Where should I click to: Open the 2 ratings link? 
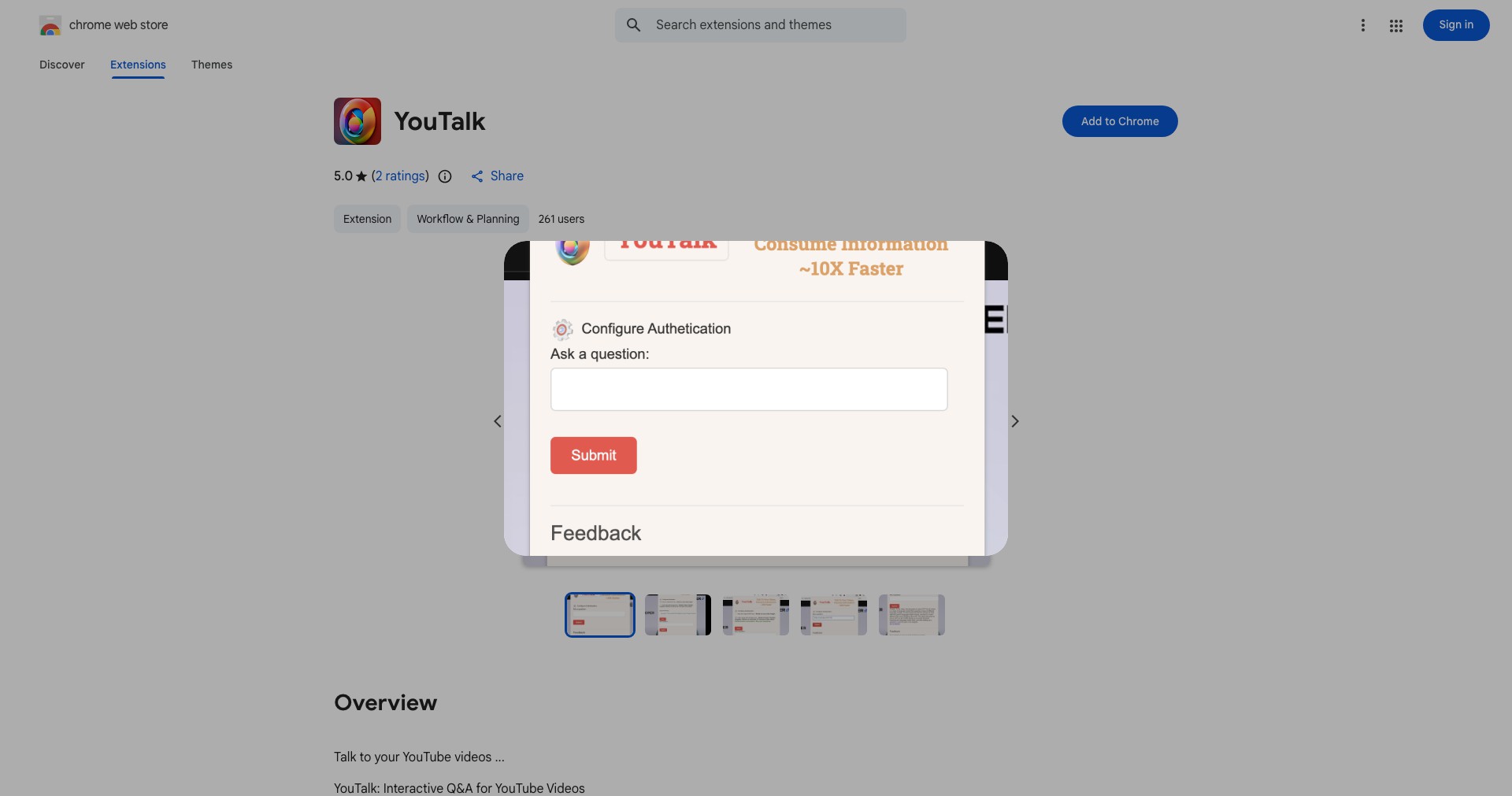(x=400, y=176)
